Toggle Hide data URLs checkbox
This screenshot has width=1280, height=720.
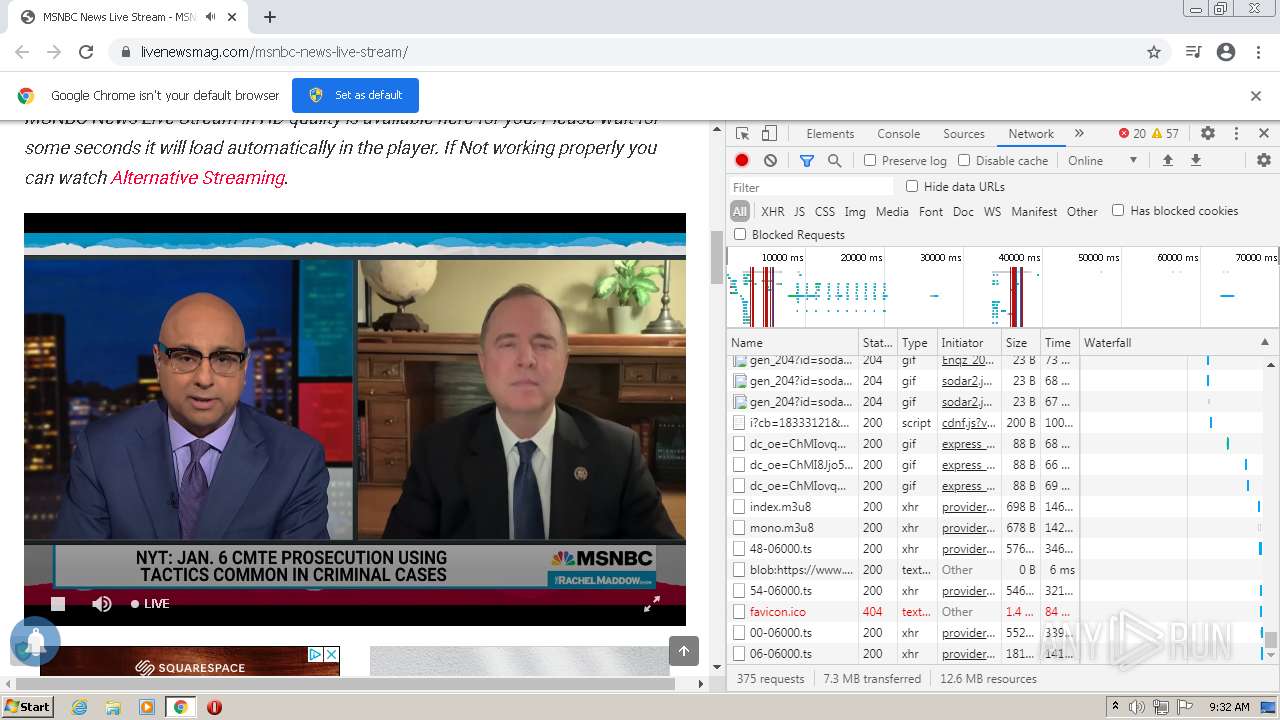912,186
